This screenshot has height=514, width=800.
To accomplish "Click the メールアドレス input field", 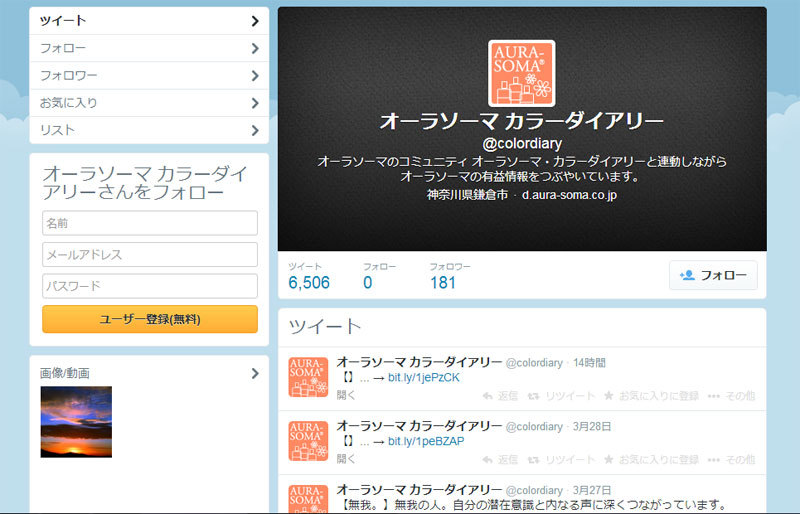I will click(x=150, y=254).
